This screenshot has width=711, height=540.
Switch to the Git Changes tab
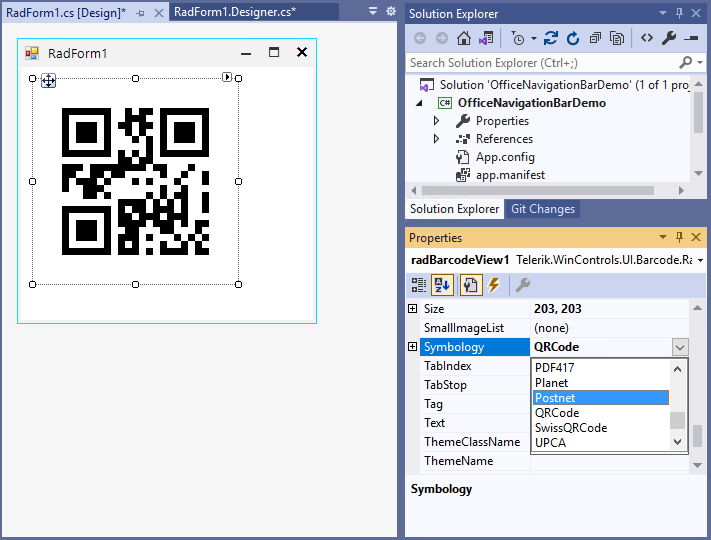542,209
